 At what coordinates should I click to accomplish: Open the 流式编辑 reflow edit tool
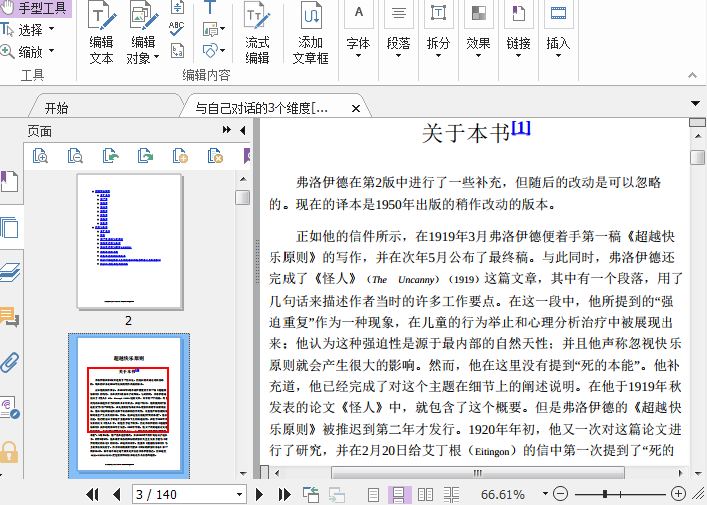[257, 33]
